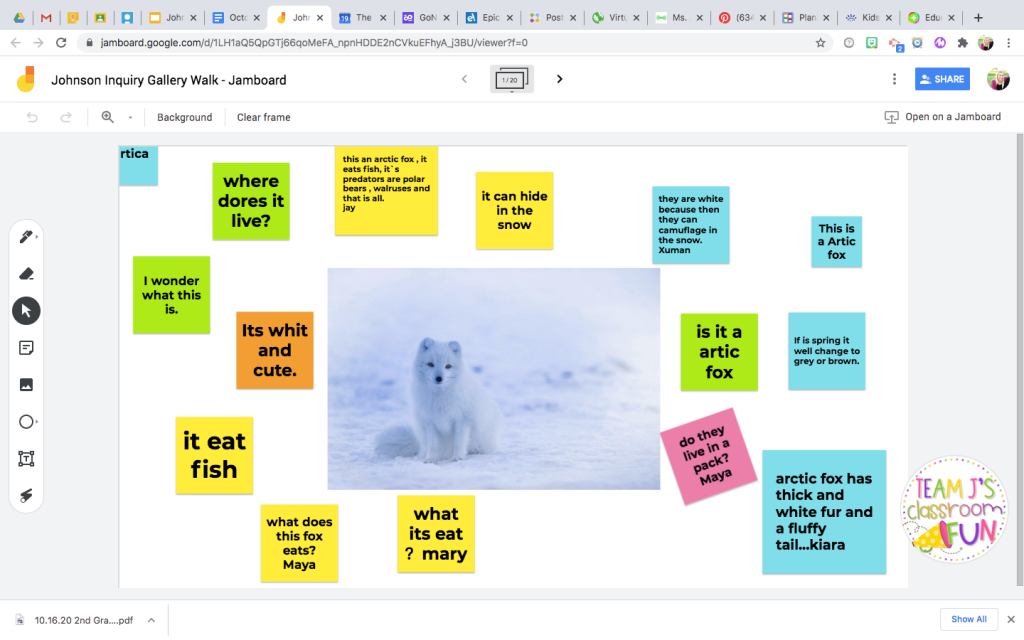Viewport: 1024px width, 640px height.
Task: Click Open on a Jamboard
Action: (942, 117)
